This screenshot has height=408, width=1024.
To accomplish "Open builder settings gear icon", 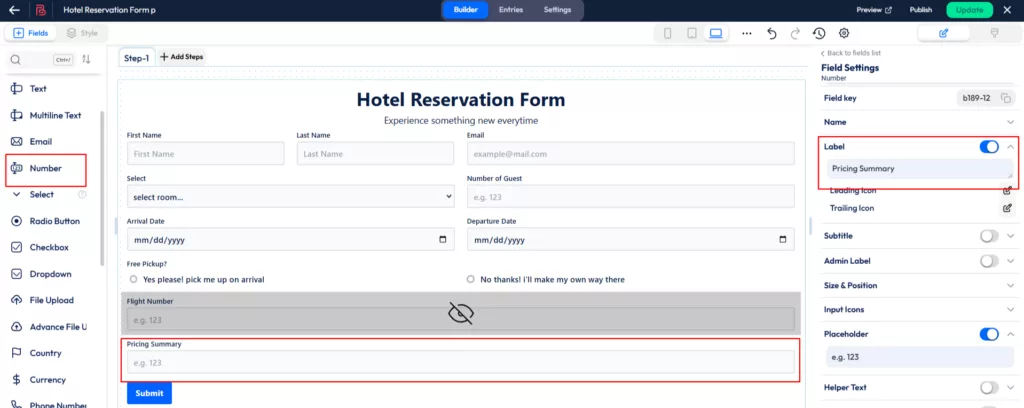I will point(844,33).
